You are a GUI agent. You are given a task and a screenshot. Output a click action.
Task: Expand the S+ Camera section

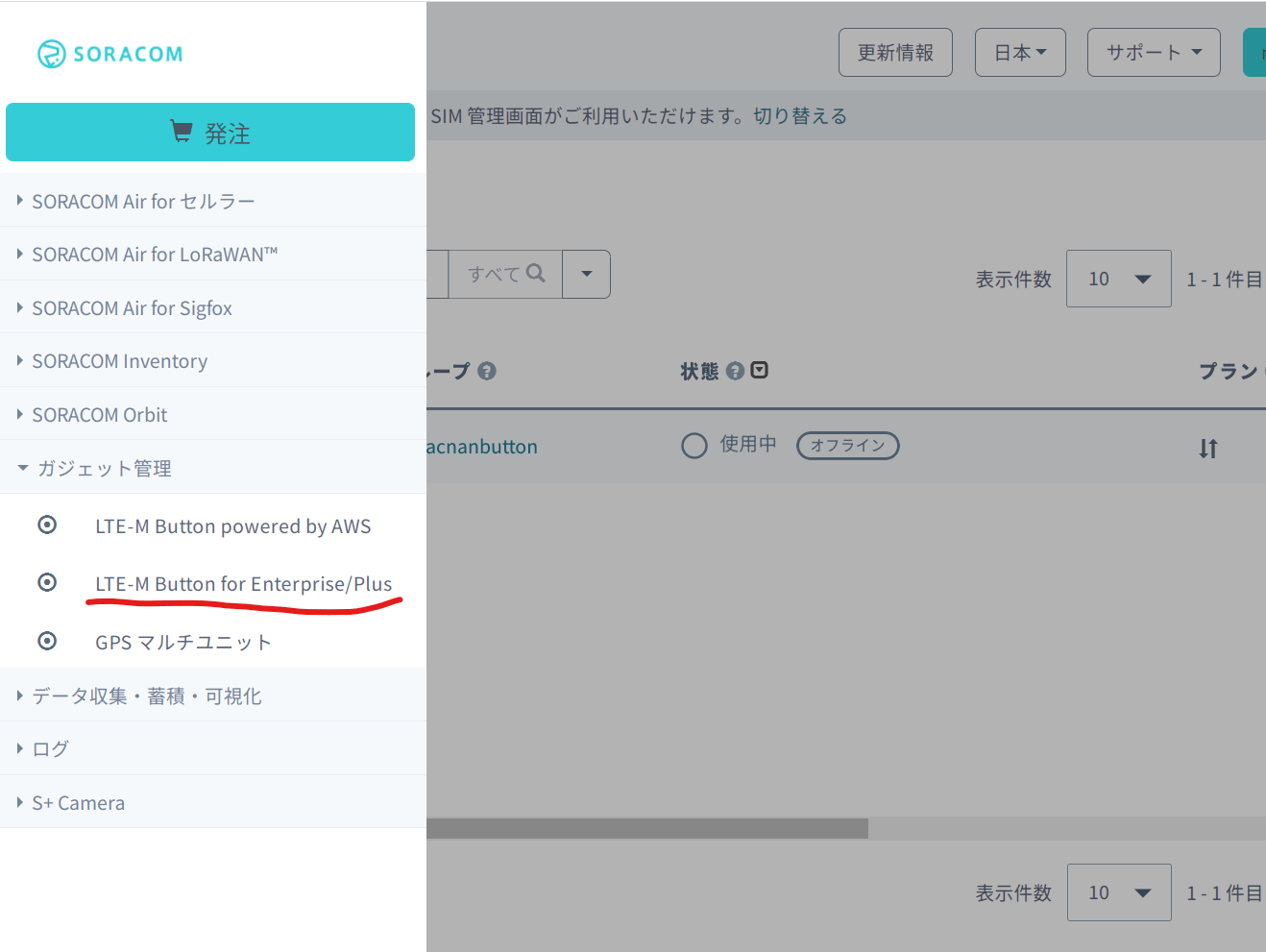212,802
